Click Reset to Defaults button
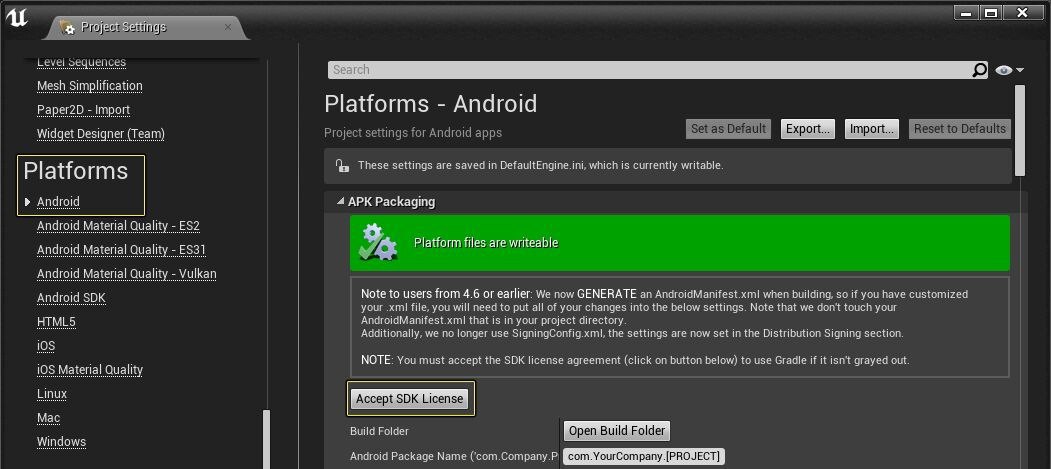This screenshot has width=1051, height=469. [959, 129]
